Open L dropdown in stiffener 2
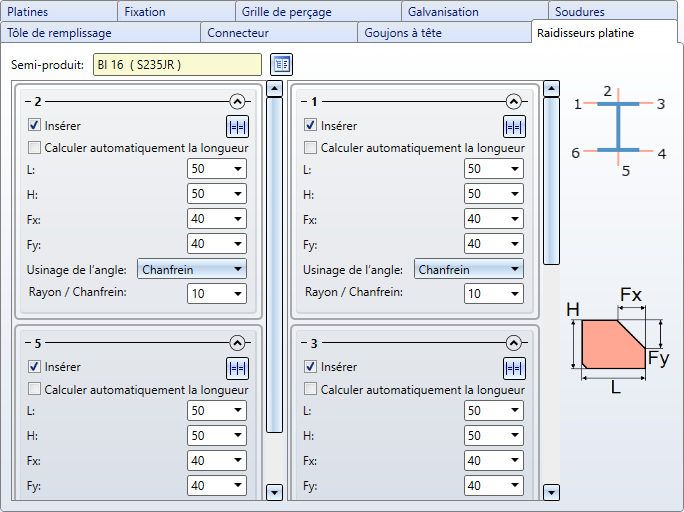The image size is (684, 512). [x=217, y=169]
